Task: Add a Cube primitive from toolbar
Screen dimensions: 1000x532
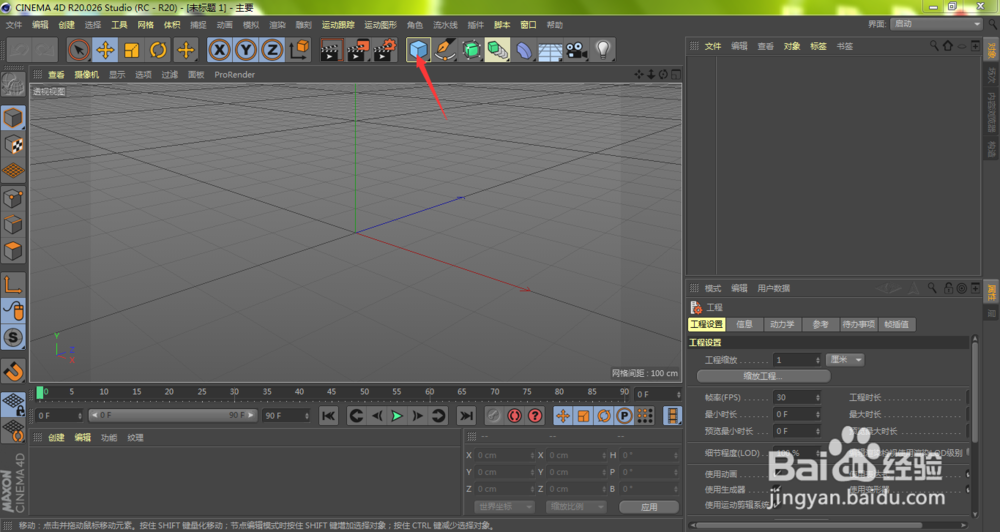Action: (x=418, y=50)
